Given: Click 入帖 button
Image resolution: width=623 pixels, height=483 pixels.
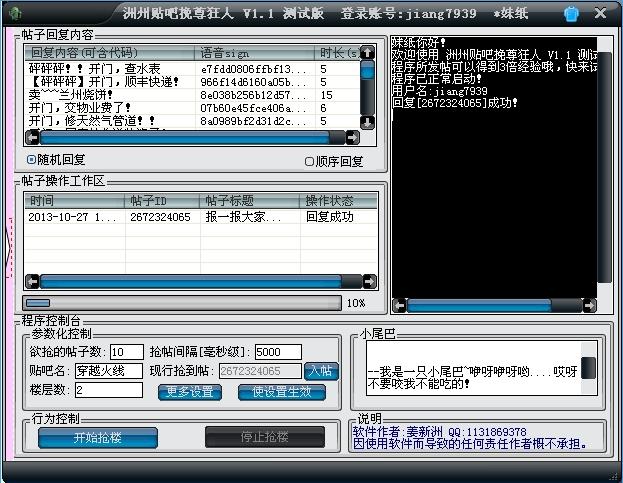Looking at the screenshot, I should (321, 371).
